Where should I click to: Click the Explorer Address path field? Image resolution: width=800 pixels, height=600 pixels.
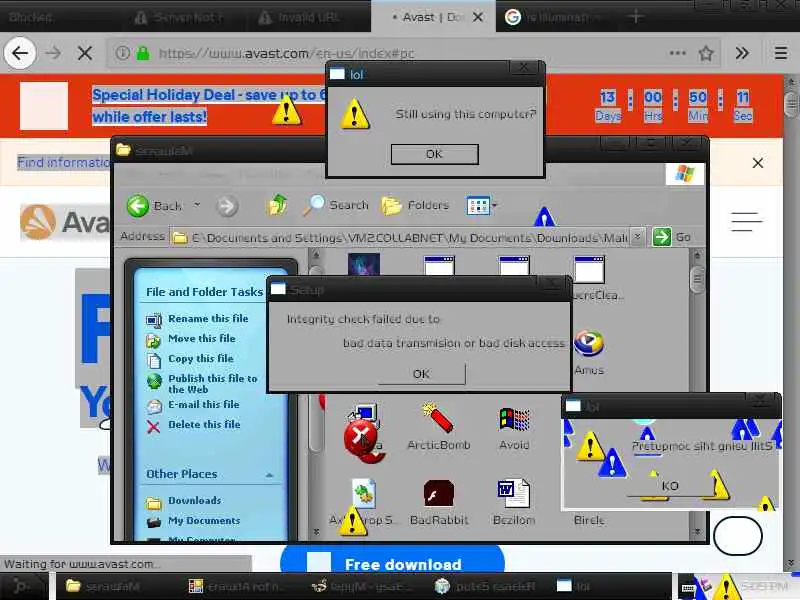tap(402, 238)
